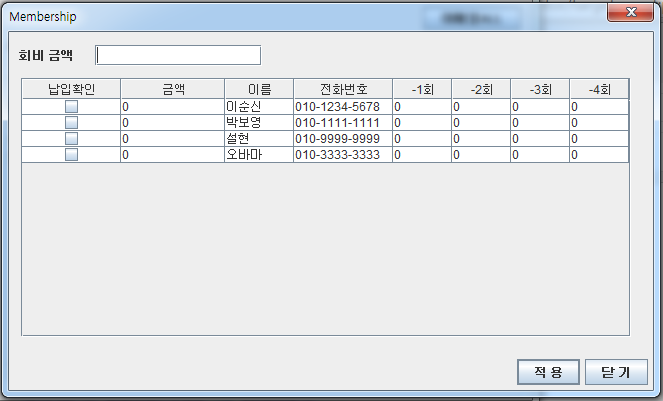Select the 이름 column header
The image size is (663, 401).
coord(259,89)
